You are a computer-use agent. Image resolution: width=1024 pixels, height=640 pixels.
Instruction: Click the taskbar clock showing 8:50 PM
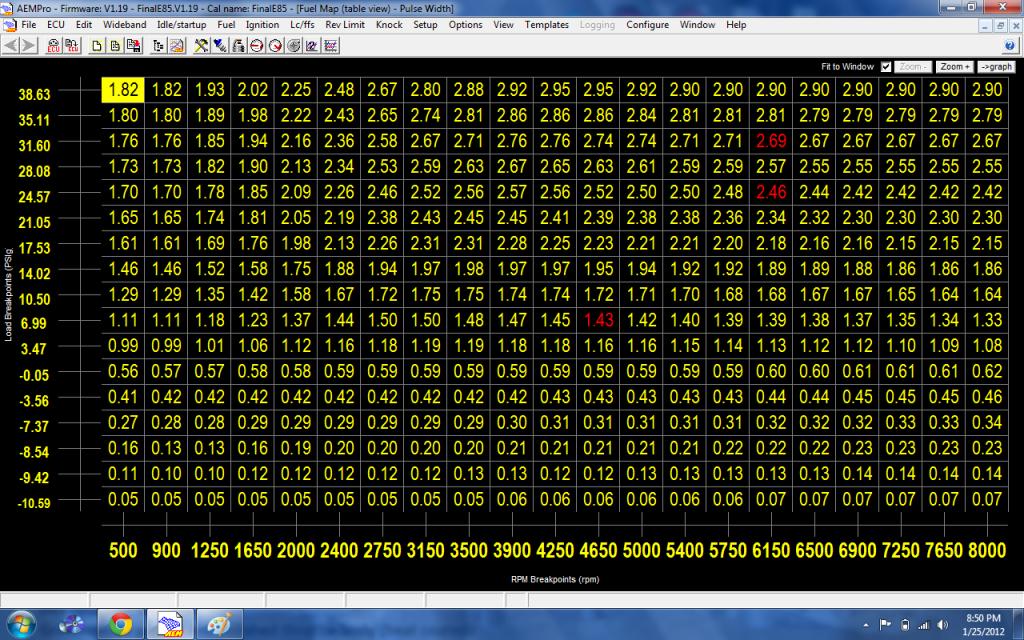983,624
